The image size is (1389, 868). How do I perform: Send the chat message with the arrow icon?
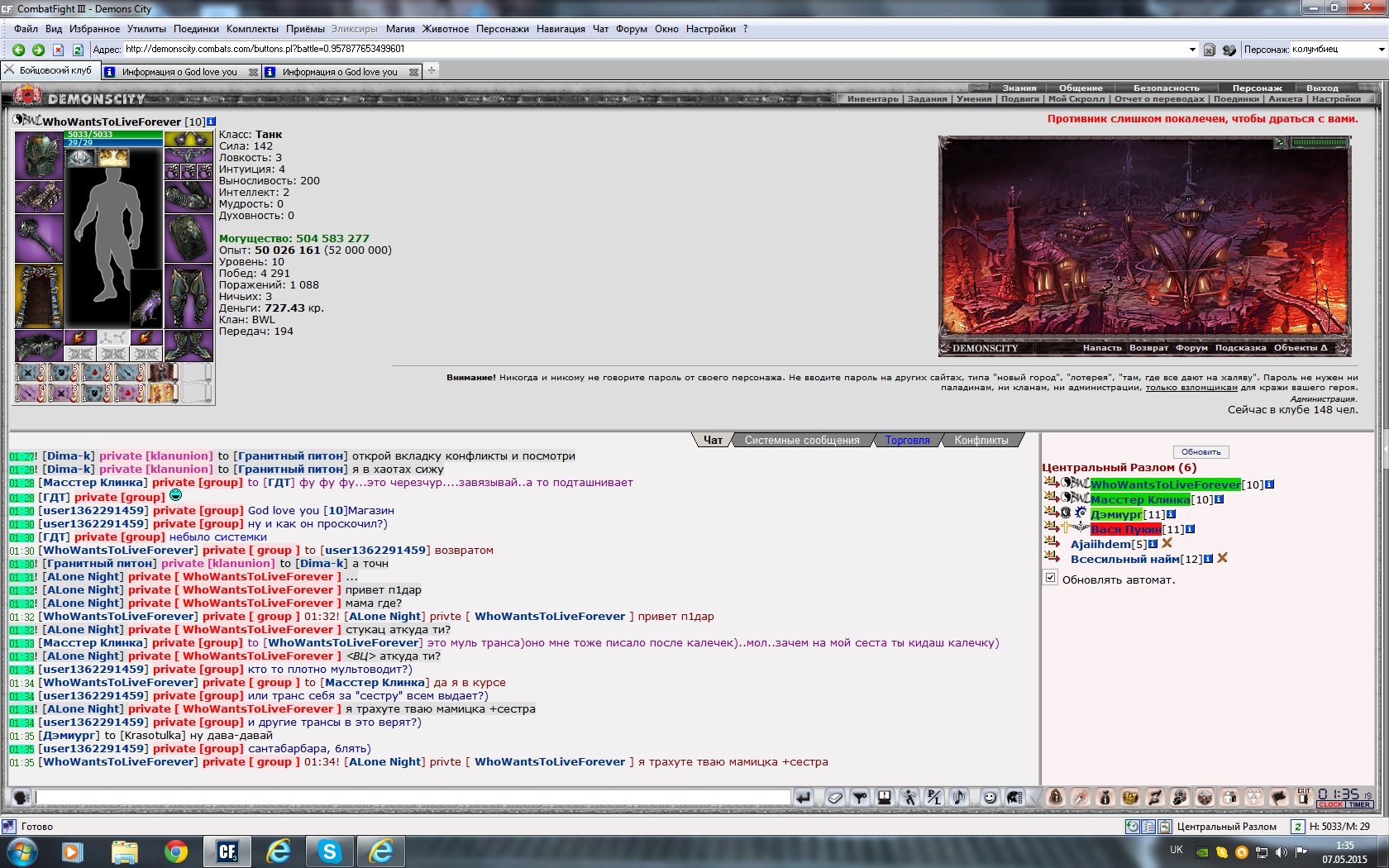pyautogui.click(x=803, y=797)
